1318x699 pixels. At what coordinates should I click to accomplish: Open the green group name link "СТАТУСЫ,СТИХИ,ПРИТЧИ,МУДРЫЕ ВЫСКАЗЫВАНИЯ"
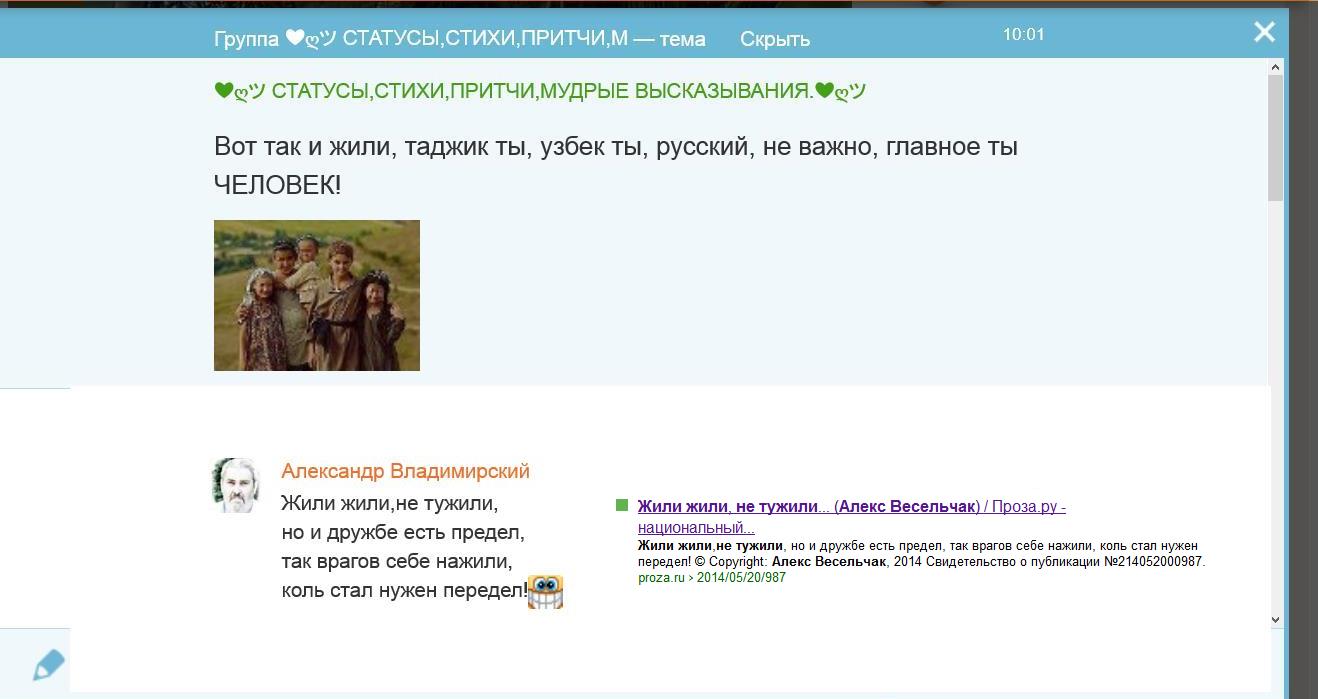coord(540,91)
